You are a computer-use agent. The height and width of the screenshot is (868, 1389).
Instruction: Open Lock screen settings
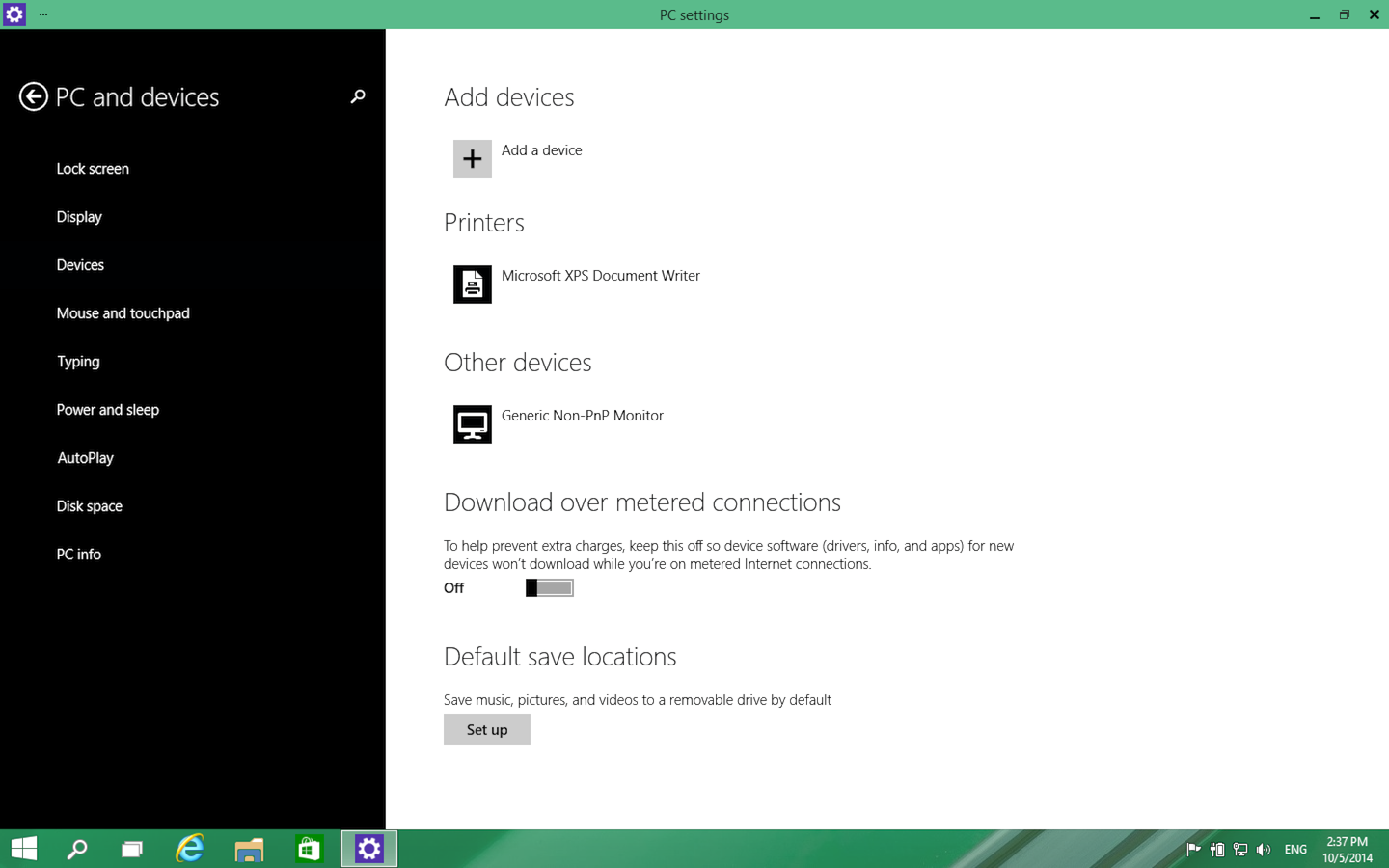pyautogui.click(x=93, y=169)
